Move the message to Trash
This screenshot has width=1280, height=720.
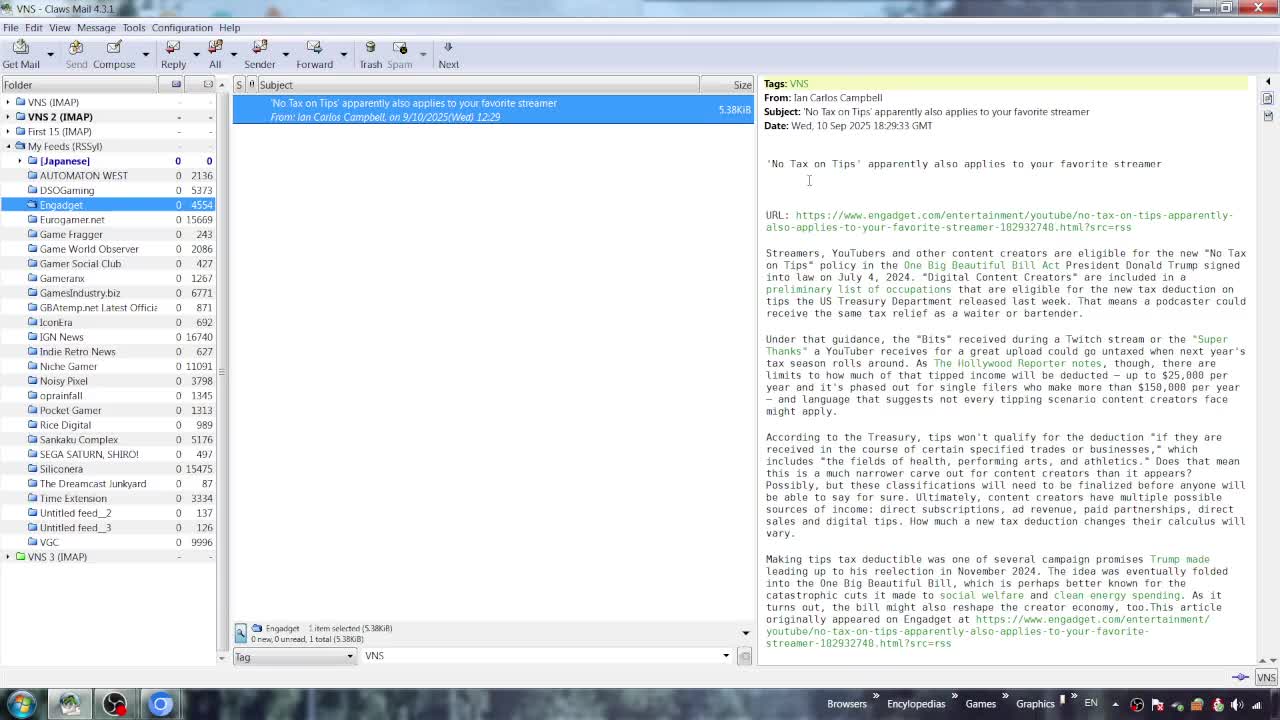(370, 54)
